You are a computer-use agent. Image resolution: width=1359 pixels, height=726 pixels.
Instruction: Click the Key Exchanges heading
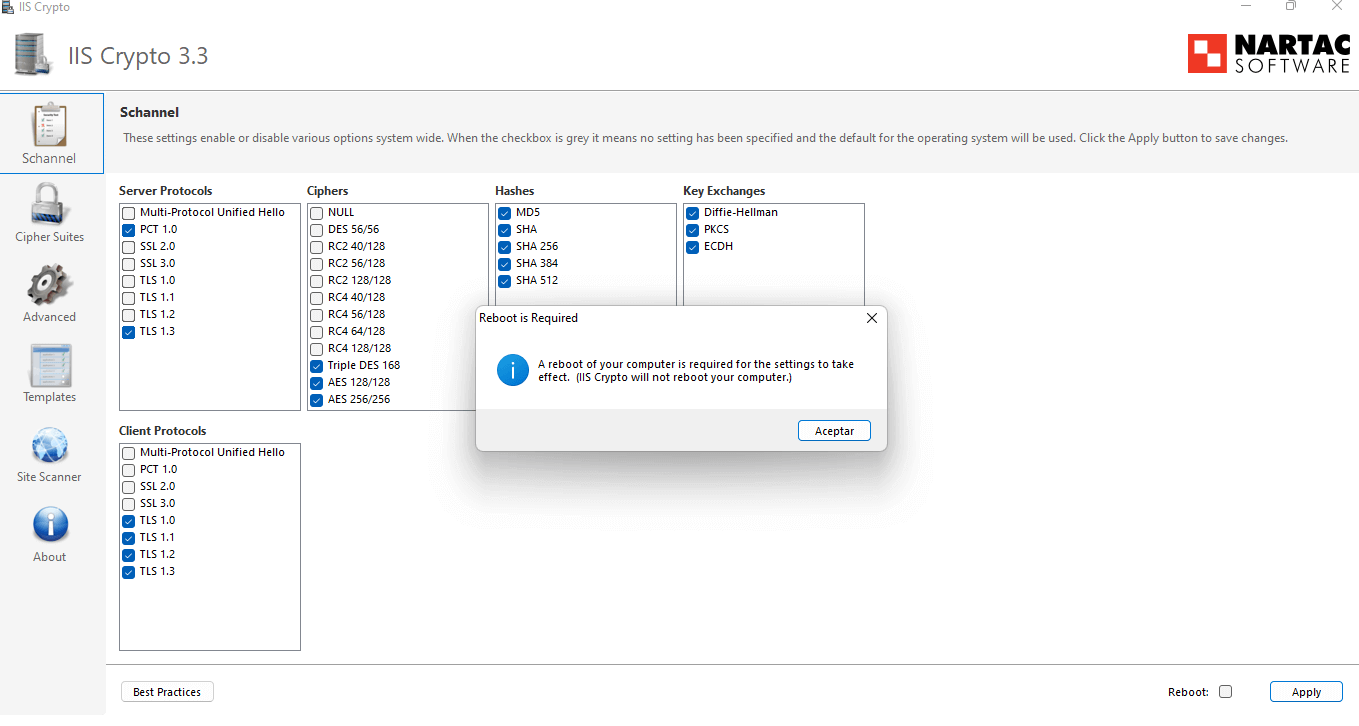coord(724,191)
